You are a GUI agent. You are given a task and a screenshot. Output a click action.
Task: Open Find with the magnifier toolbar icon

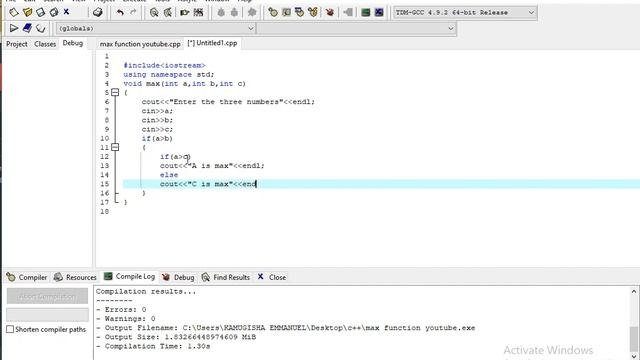tap(154, 13)
